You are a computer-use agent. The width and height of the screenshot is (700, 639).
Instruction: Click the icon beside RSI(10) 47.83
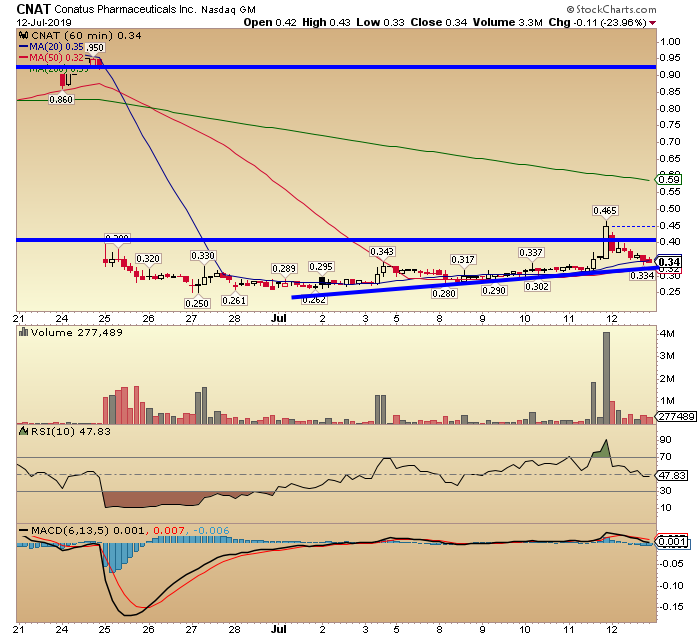pos(23,431)
